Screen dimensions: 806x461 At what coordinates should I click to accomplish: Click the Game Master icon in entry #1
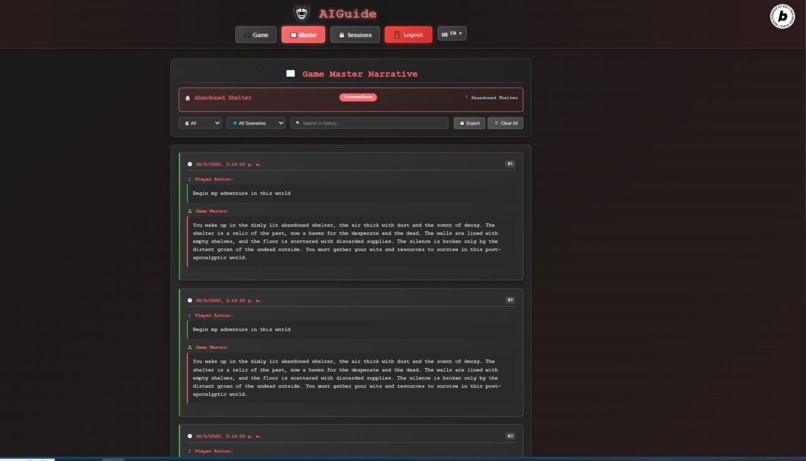click(x=190, y=211)
